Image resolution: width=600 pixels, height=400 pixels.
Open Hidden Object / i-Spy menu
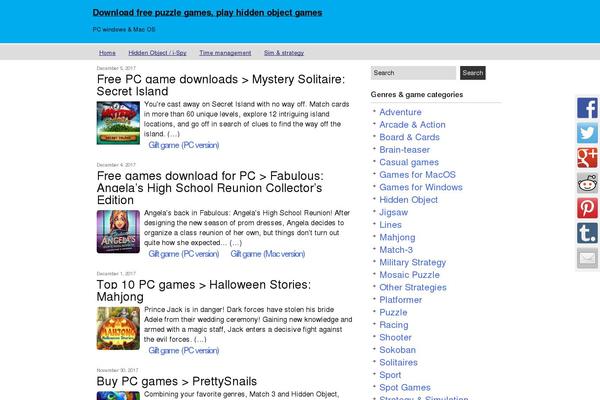[157, 53]
